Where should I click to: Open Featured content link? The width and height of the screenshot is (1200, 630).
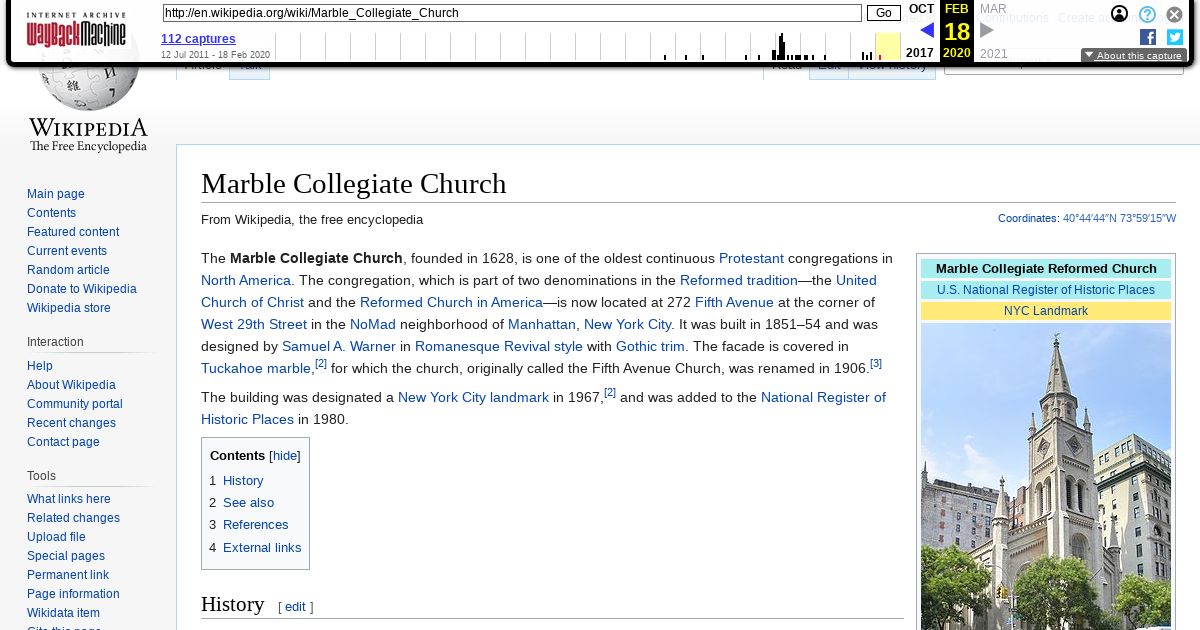point(73,232)
